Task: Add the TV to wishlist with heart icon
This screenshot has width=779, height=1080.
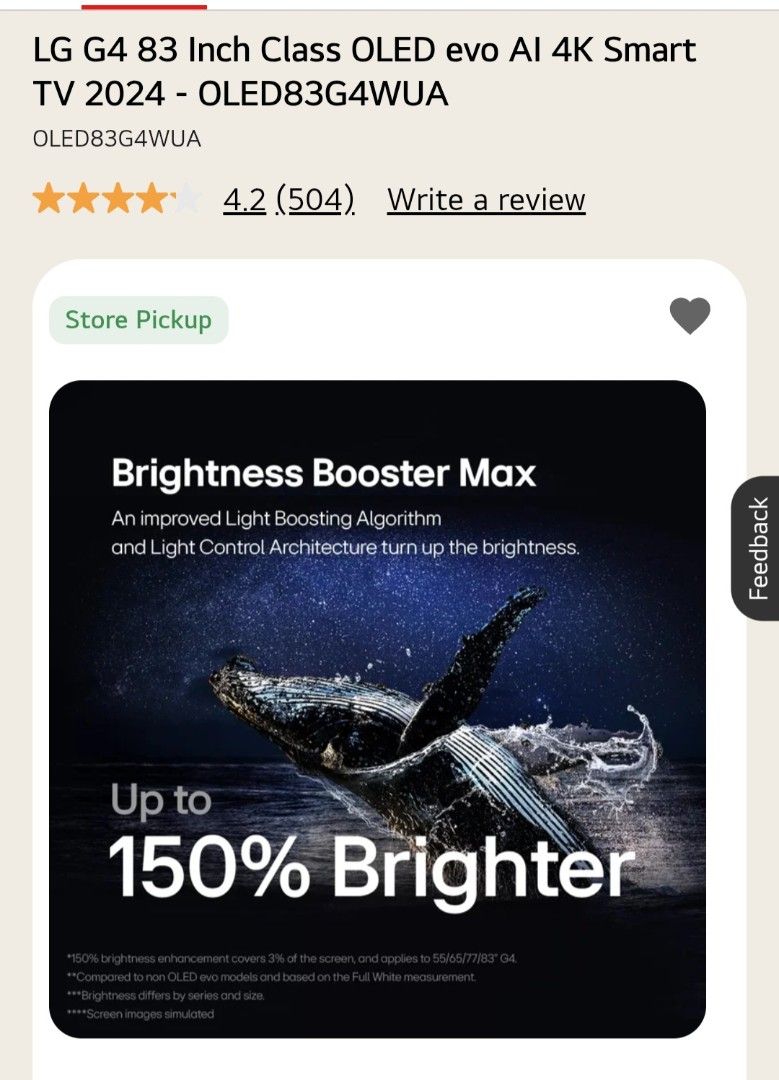Action: pos(689,317)
